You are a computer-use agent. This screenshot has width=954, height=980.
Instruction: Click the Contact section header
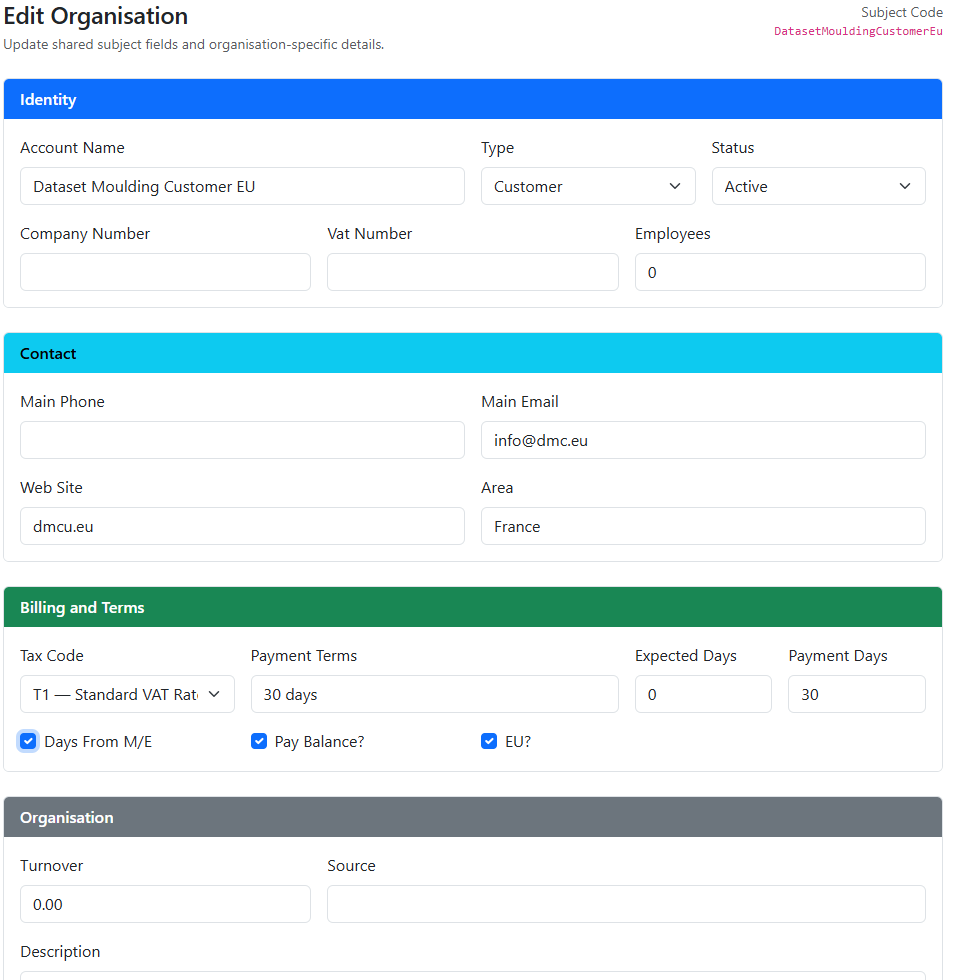coord(473,354)
